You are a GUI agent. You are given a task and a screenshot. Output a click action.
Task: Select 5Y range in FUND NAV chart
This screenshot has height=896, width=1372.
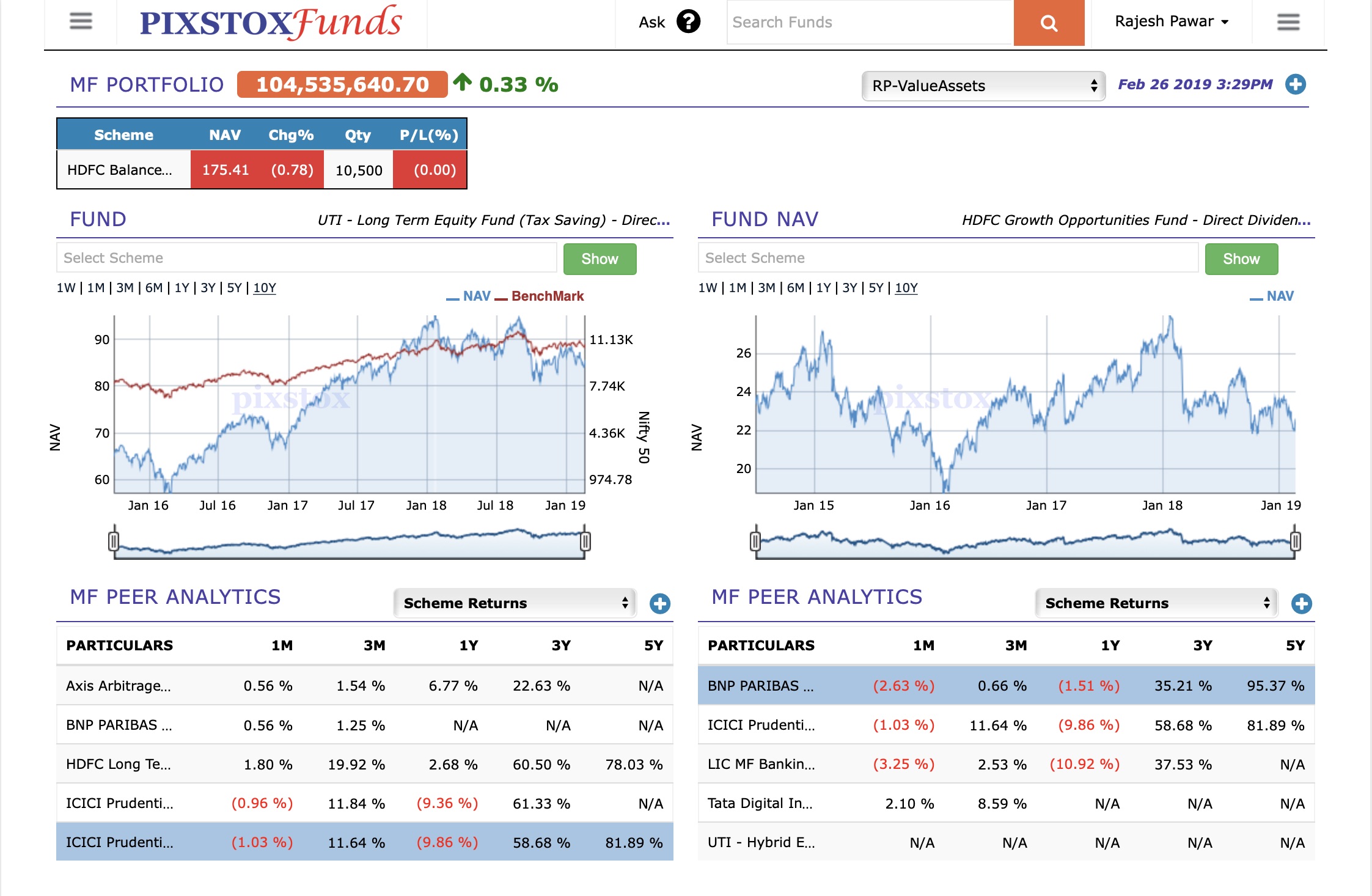(x=876, y=288)
